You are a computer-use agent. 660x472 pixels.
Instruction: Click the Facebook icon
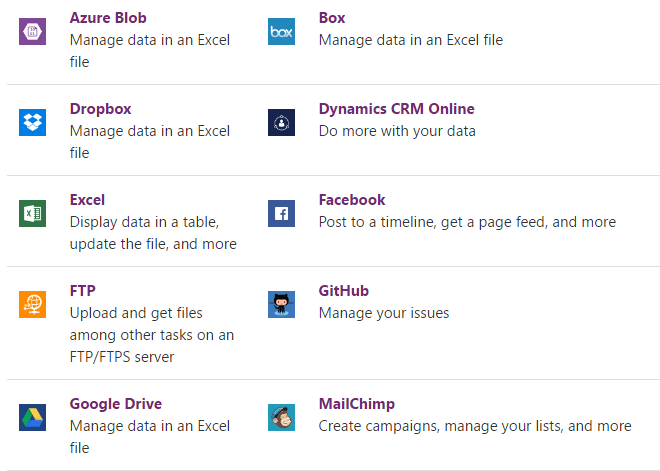pos(282,213)
